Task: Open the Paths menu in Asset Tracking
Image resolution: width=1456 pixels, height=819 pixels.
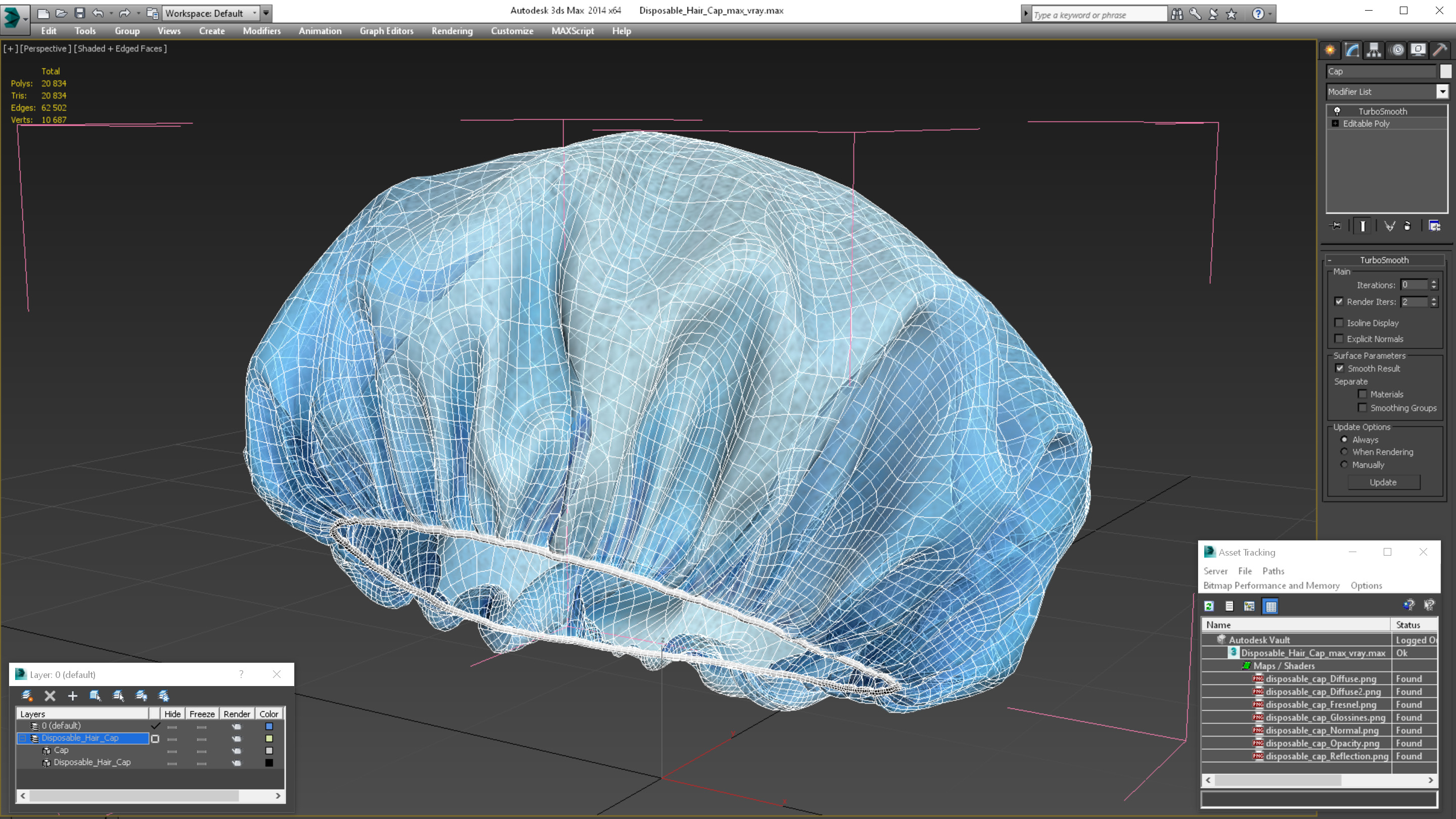Action: (x=1273, y=571)
